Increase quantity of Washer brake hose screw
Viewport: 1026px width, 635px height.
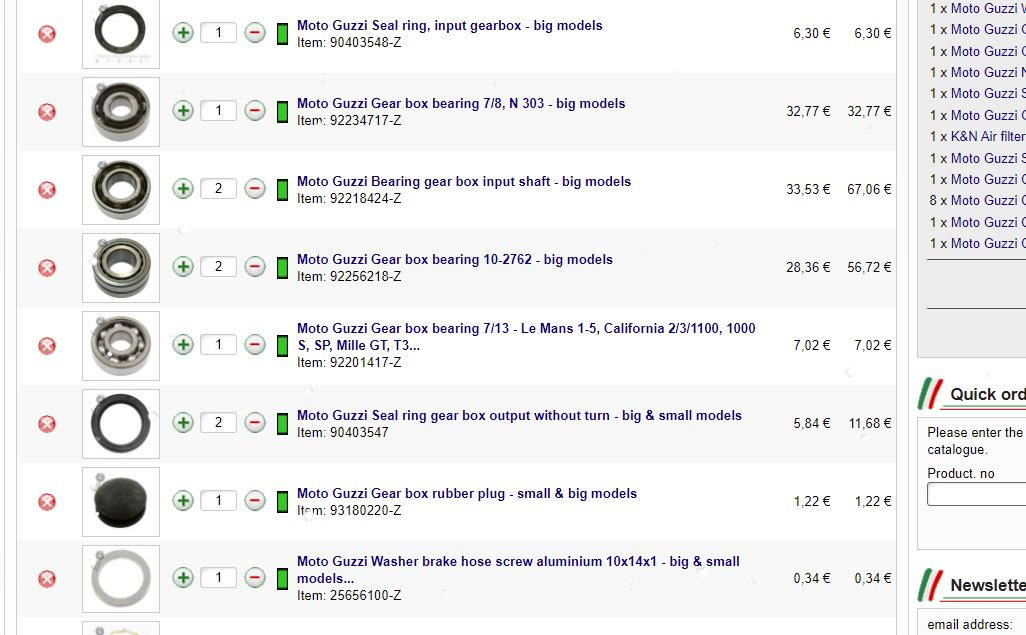pos(183,577)
